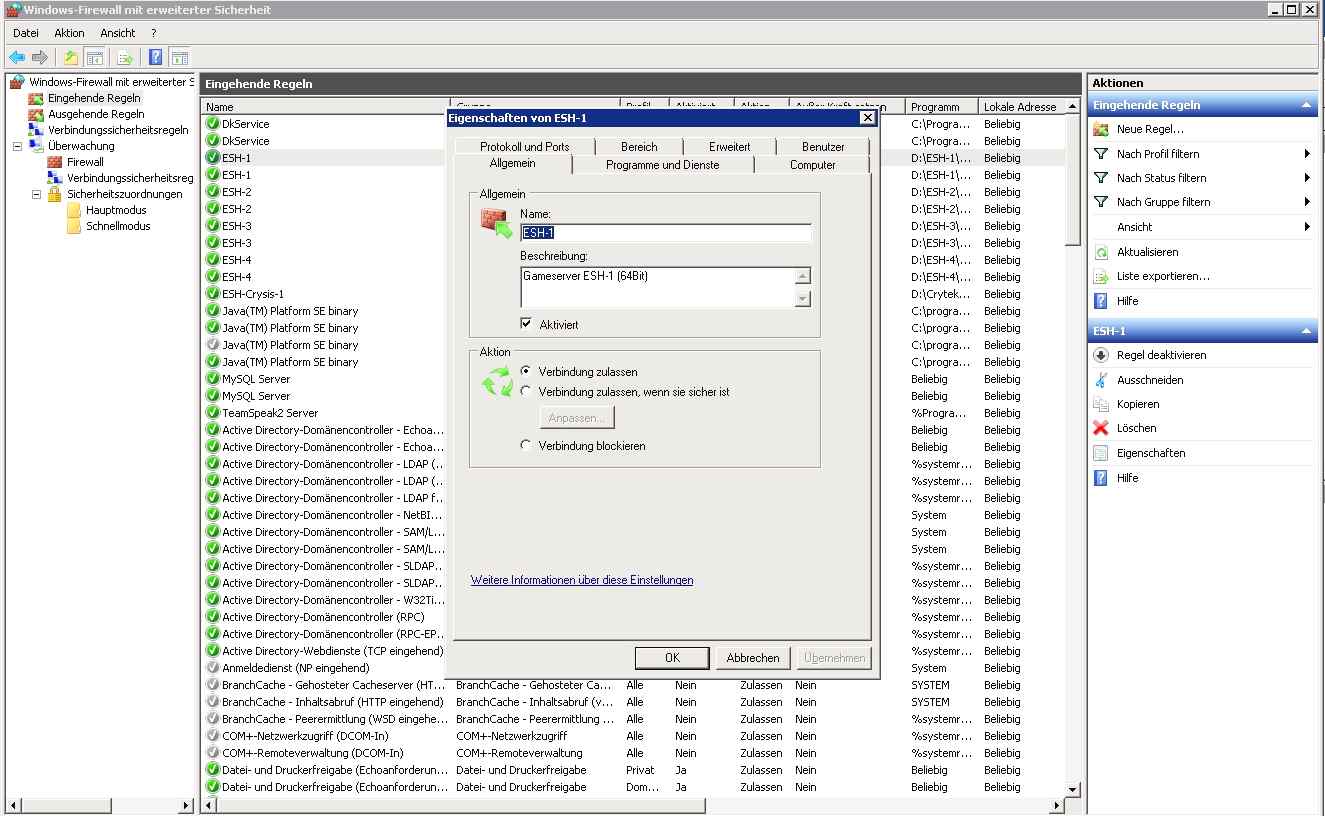Select the Verbindung blockieren radio button

(526, 446)
